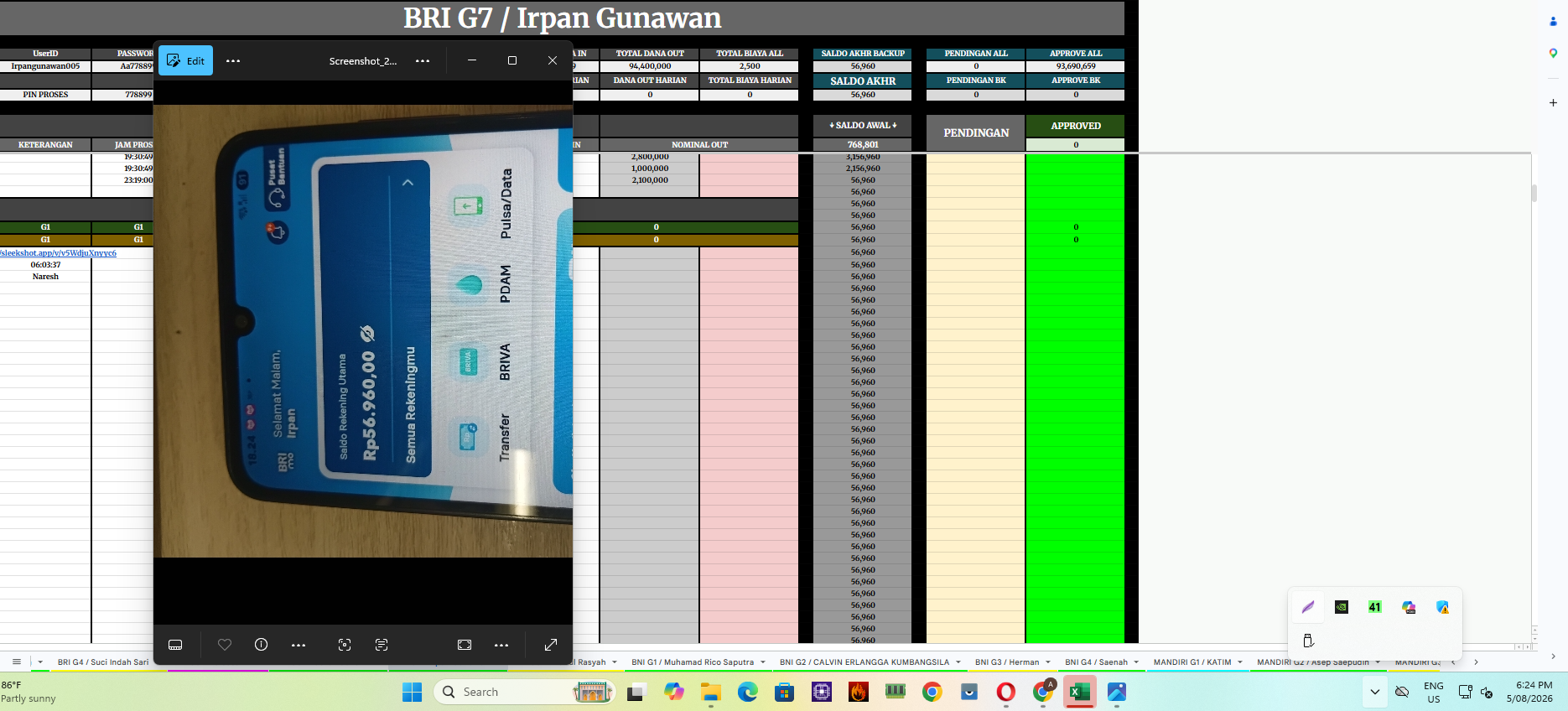Click the Safely Remove Hardware USB tray icon
The image size is (1568, 711).
tap(1308, 641)
